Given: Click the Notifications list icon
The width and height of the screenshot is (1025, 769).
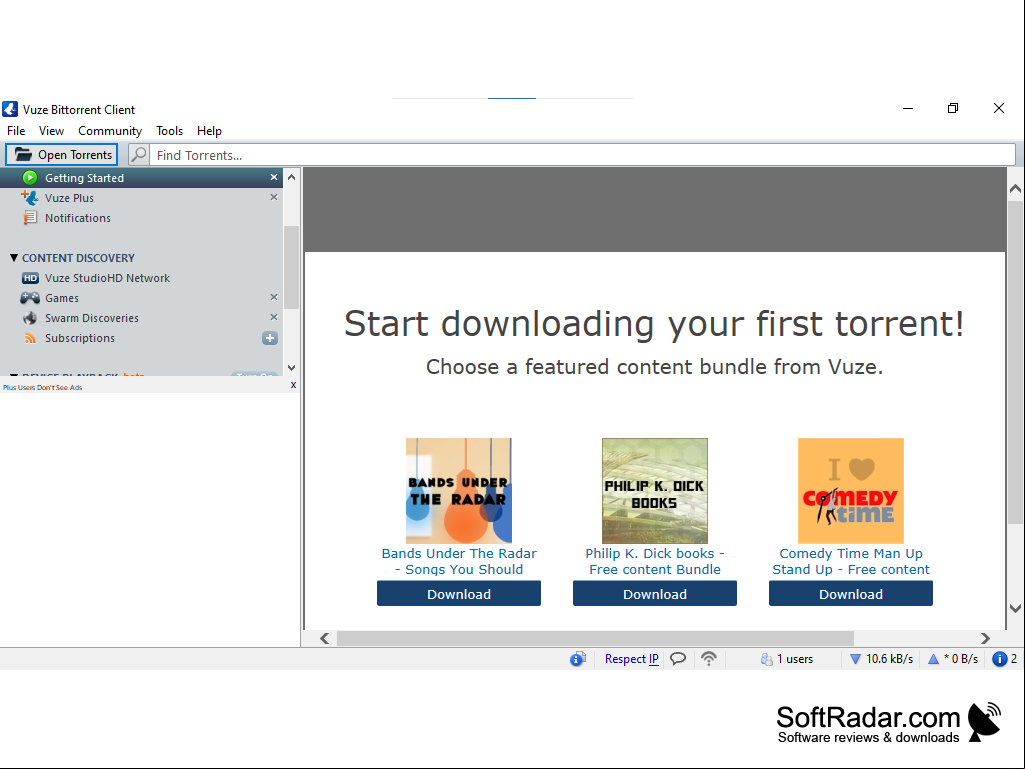Looking at the screenshot, I should (30, 218).
